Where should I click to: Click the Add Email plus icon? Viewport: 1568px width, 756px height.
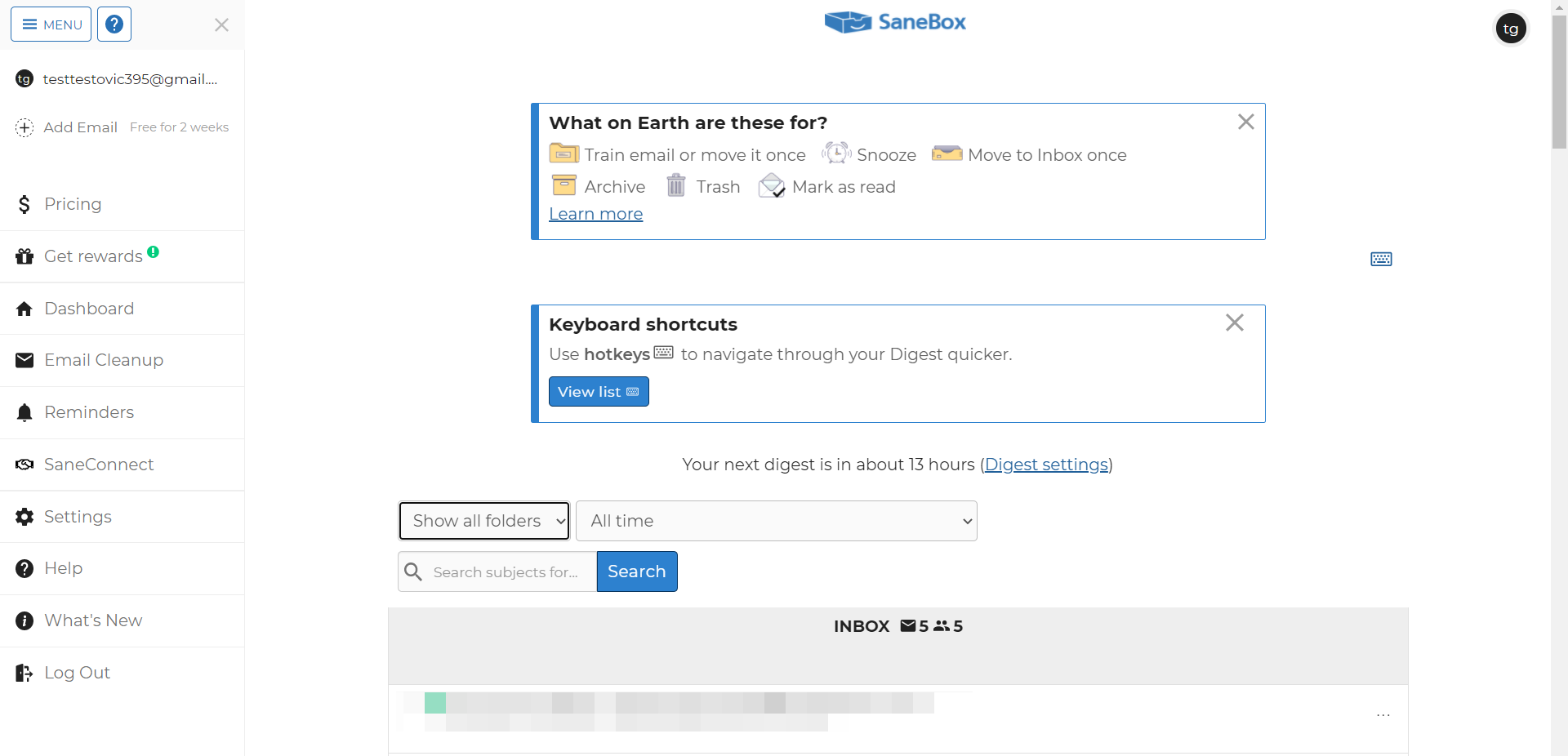24,127
